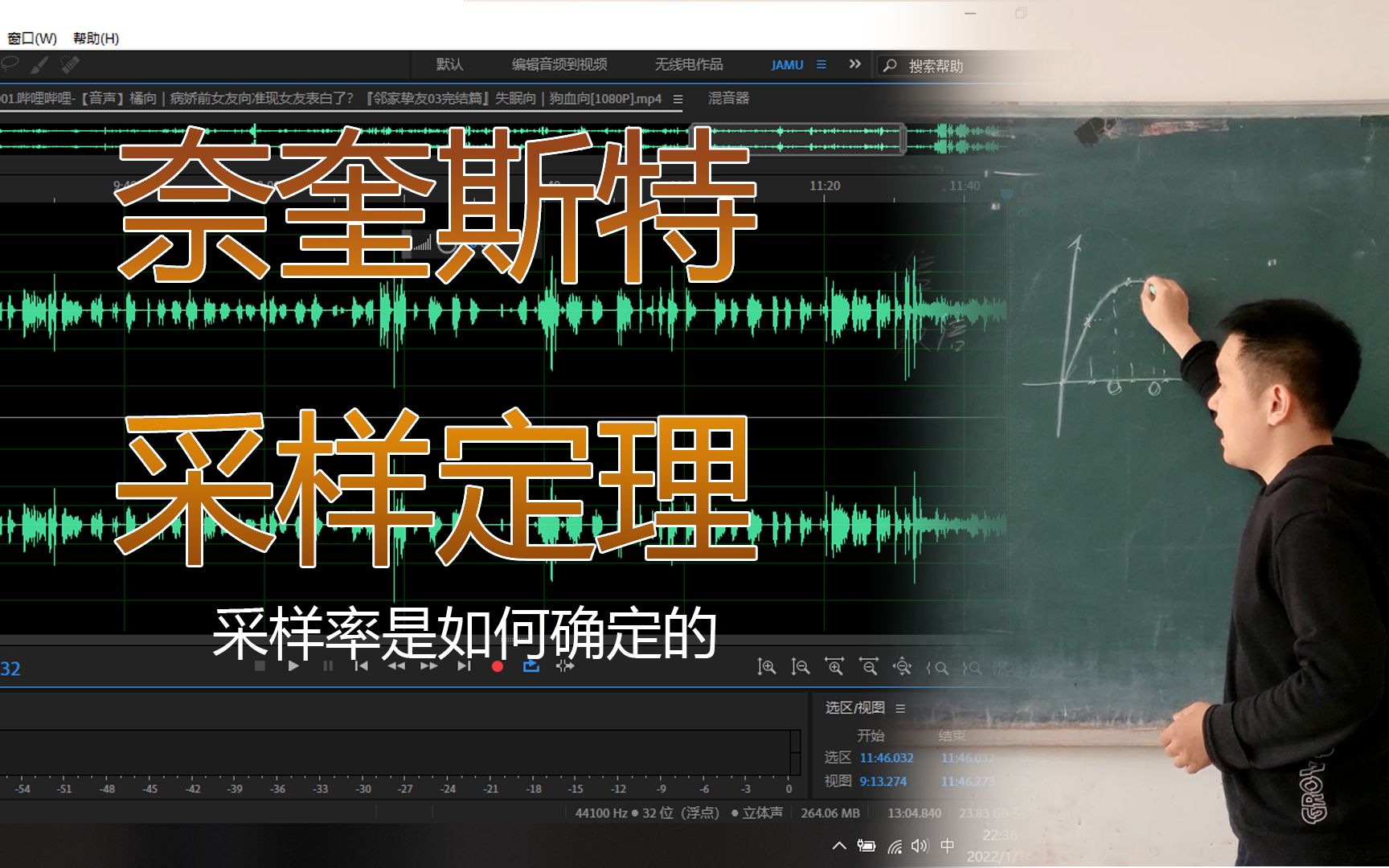Expand the workspace overflow chevrons
This screenshot has width=1389, height=868.
pyautogui.click(x=854, y=63)
